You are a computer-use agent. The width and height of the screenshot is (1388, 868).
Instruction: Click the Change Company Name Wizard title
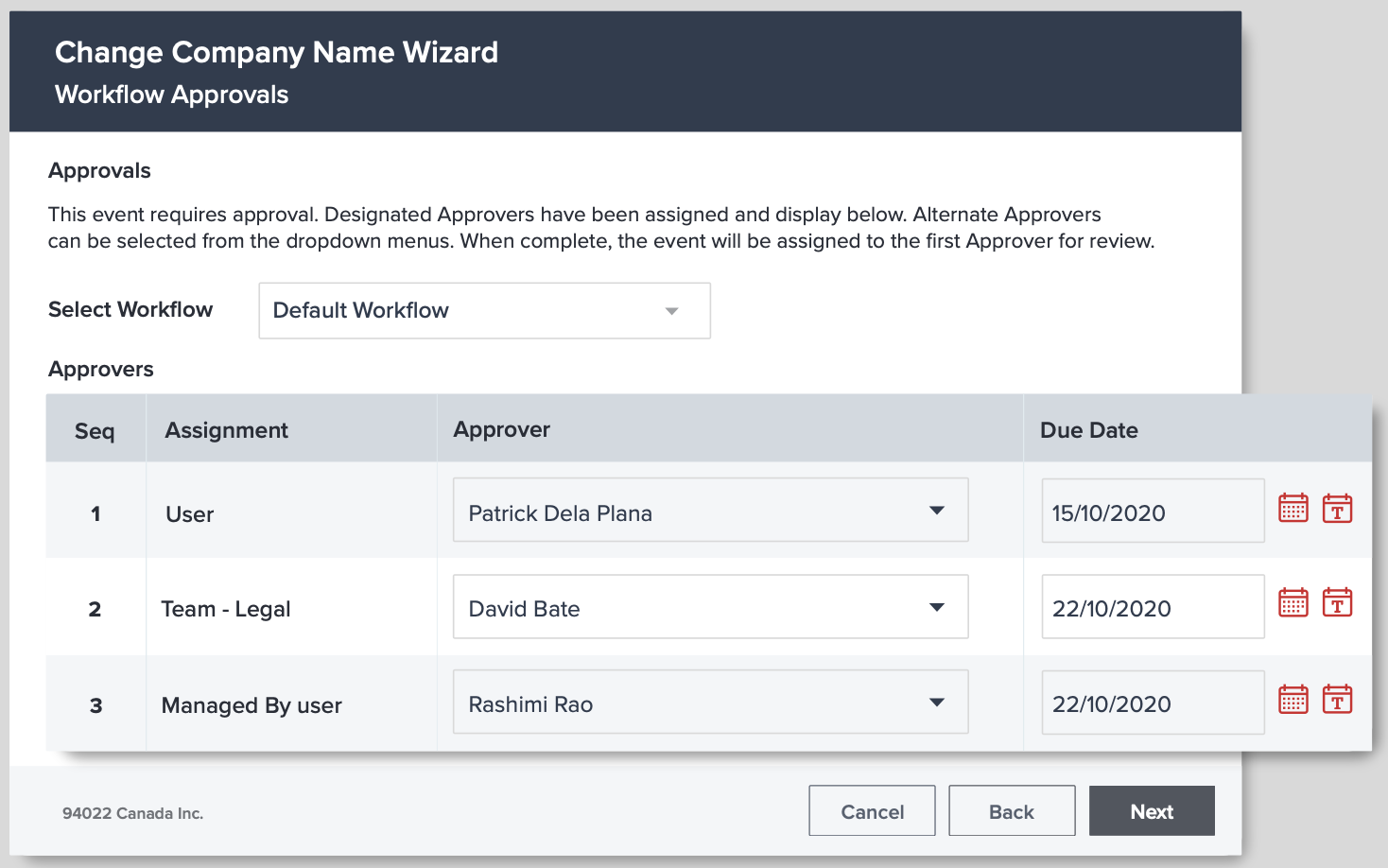(x=276, y=52)
